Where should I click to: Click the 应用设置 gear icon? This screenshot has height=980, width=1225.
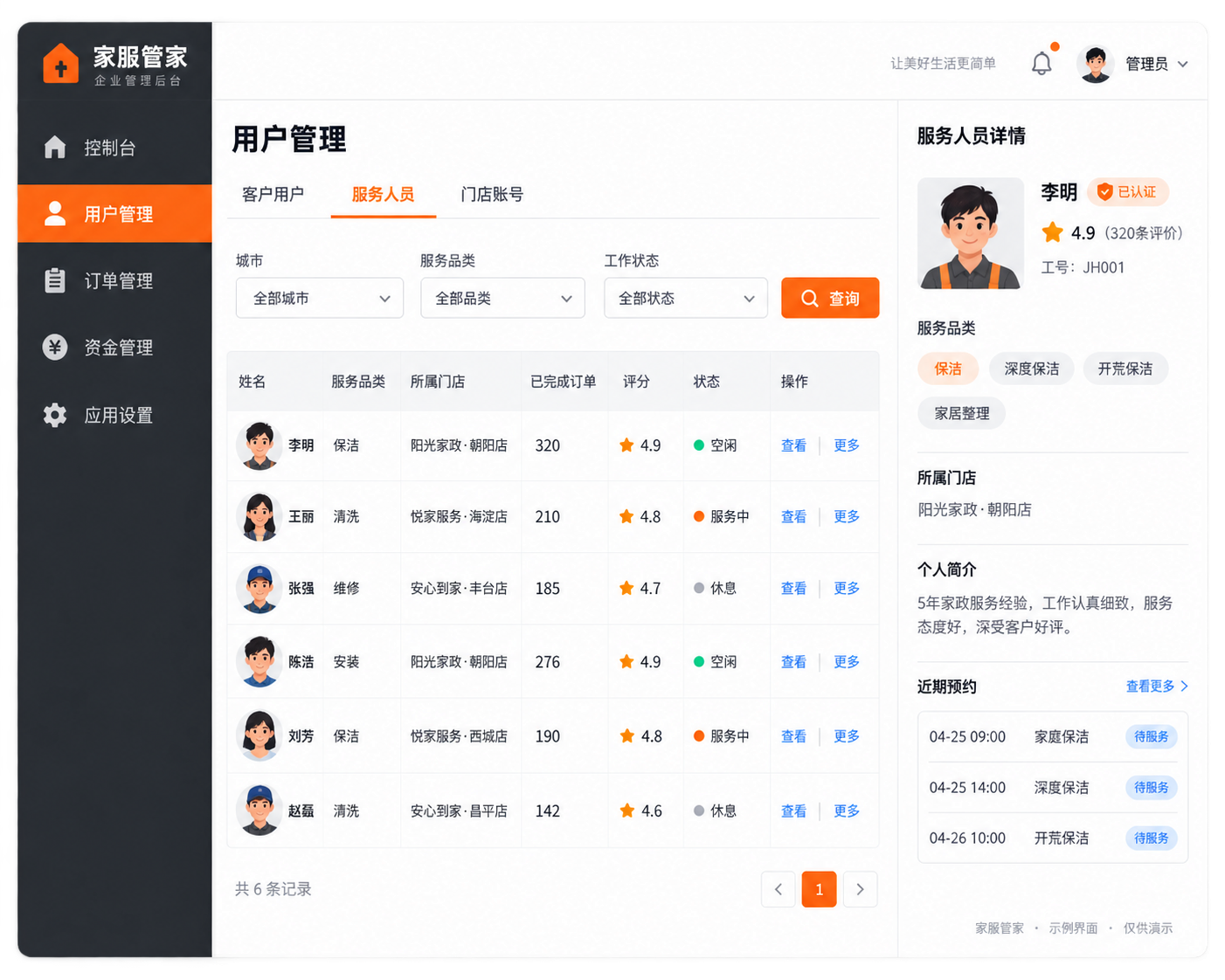click(x=55, y=415)
